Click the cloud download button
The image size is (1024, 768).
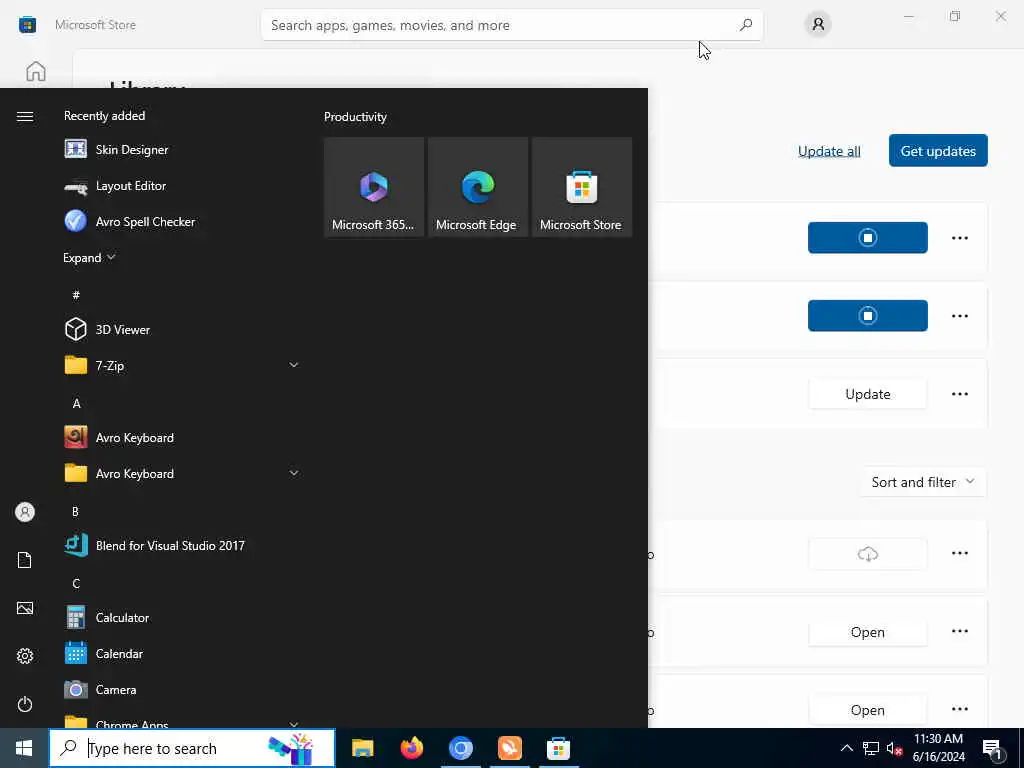pyautogui.click(x=867, y=554)
